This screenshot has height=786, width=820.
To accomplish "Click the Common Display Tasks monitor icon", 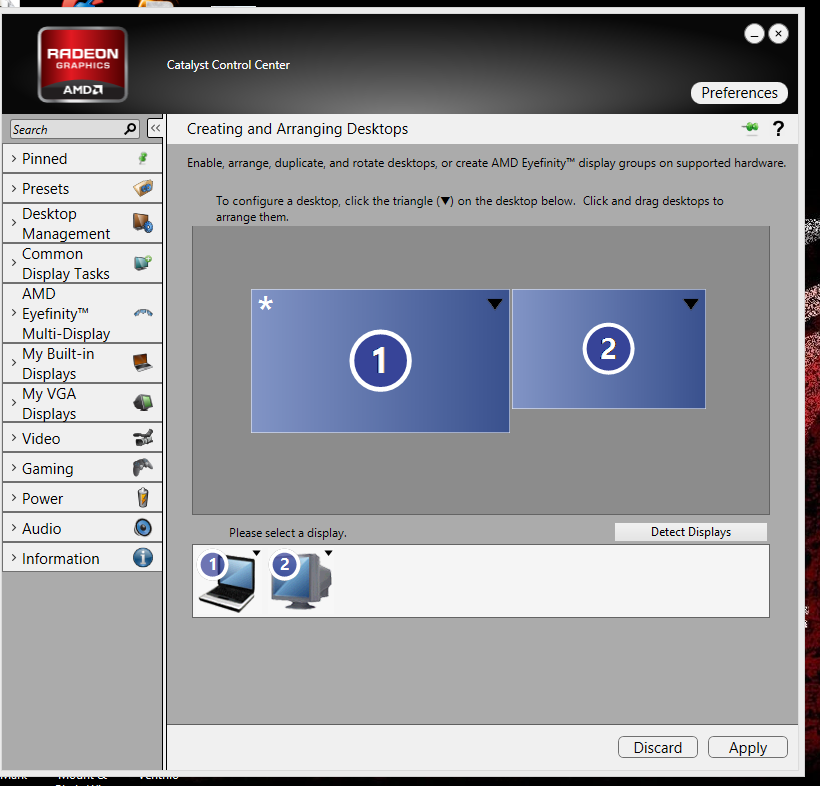I will click(143, 263).
